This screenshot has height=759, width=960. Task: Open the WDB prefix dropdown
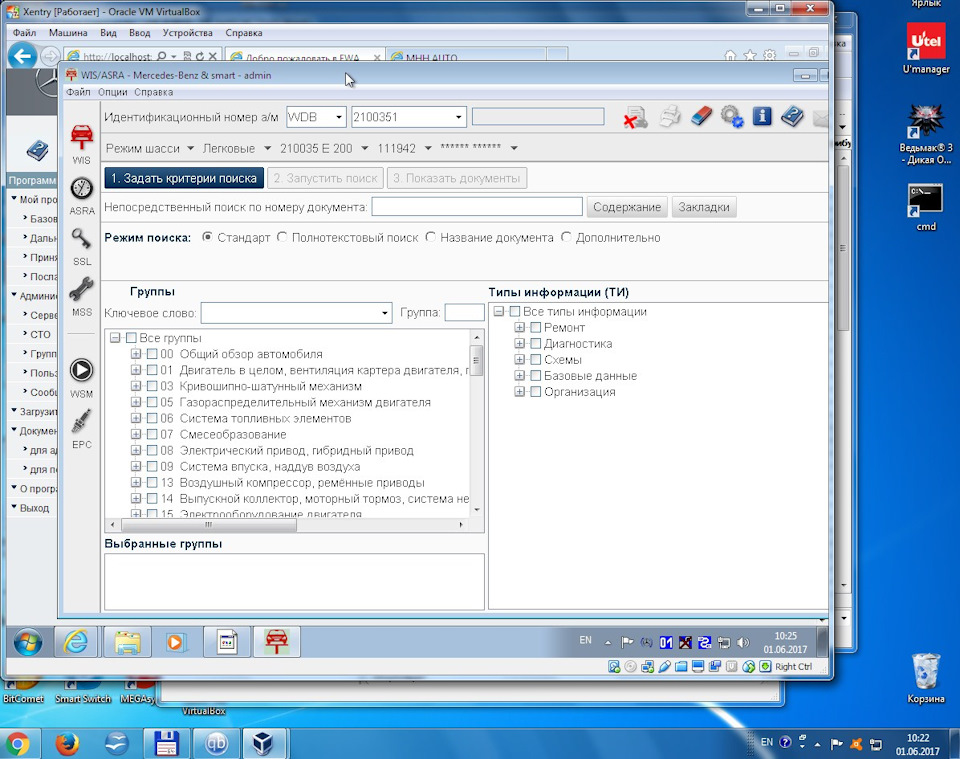tap(339, 117)
